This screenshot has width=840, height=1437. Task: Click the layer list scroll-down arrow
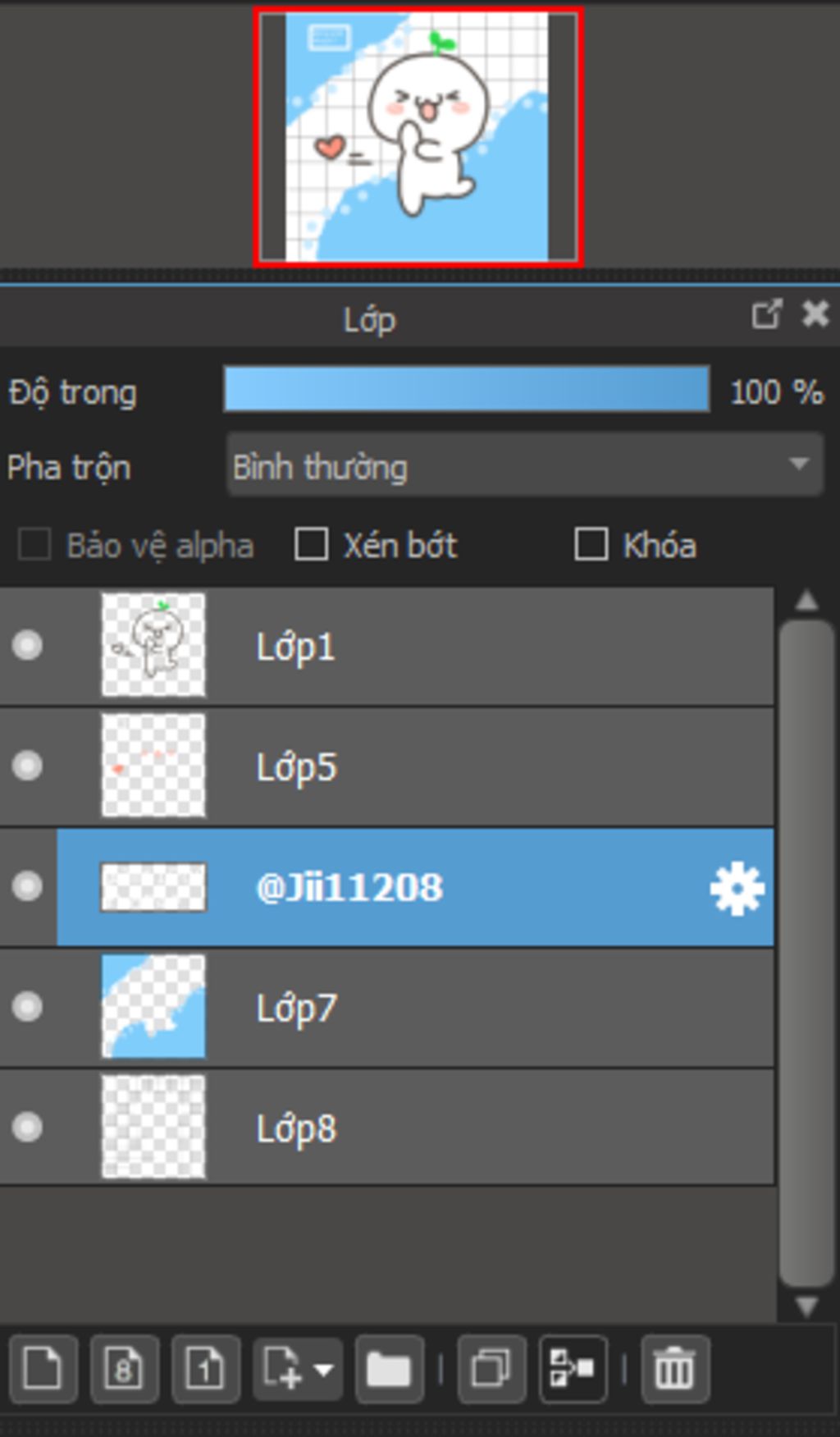806,1306
